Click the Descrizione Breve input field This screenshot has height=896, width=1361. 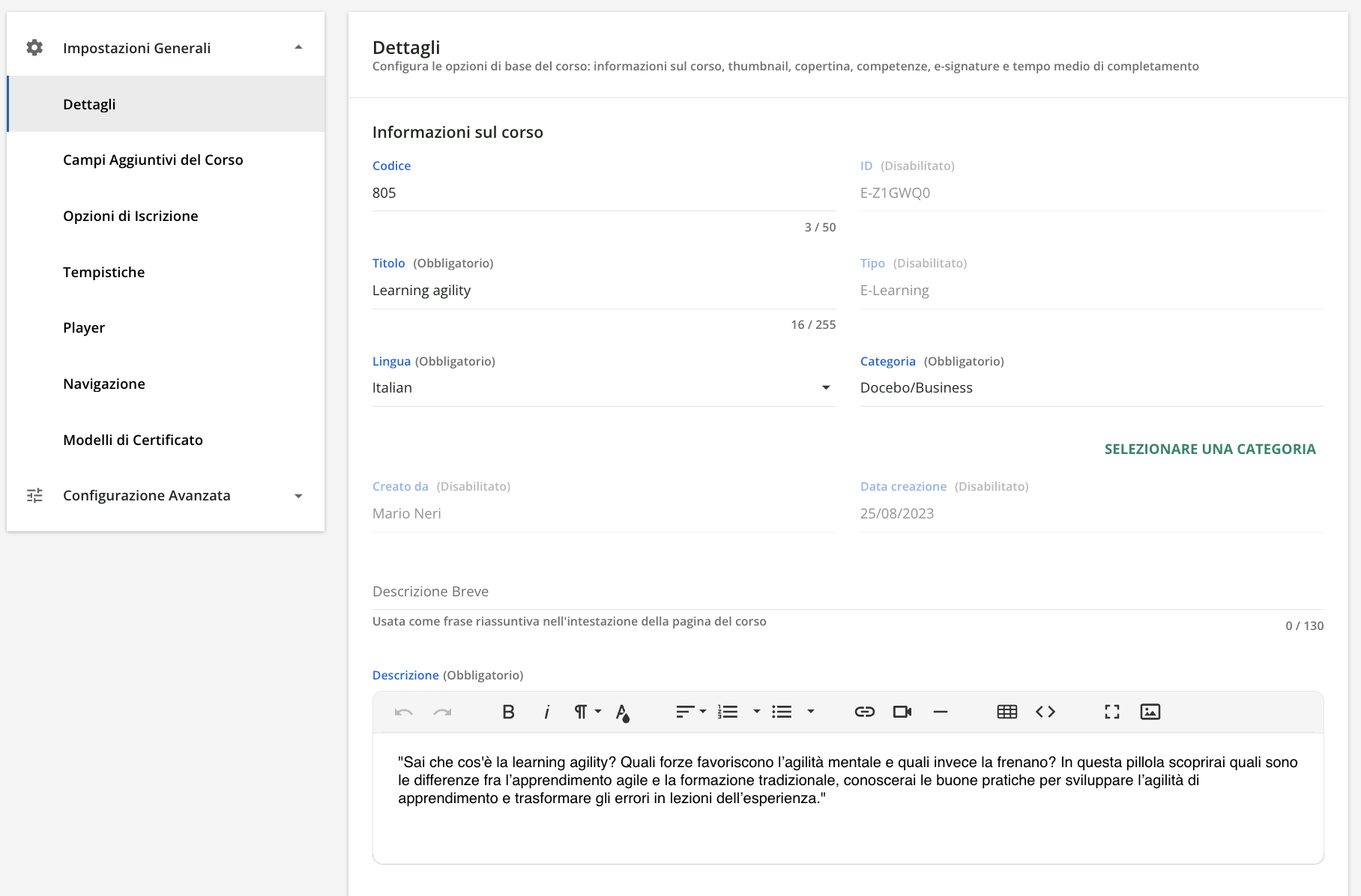(848, 592)
